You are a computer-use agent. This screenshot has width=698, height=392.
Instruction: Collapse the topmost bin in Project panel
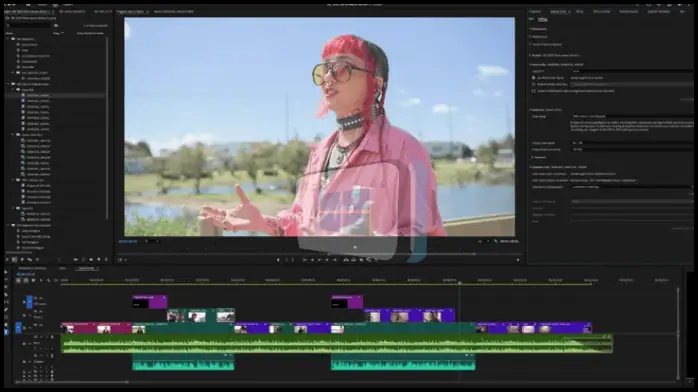pyautogui.click(x=8, y=39)
